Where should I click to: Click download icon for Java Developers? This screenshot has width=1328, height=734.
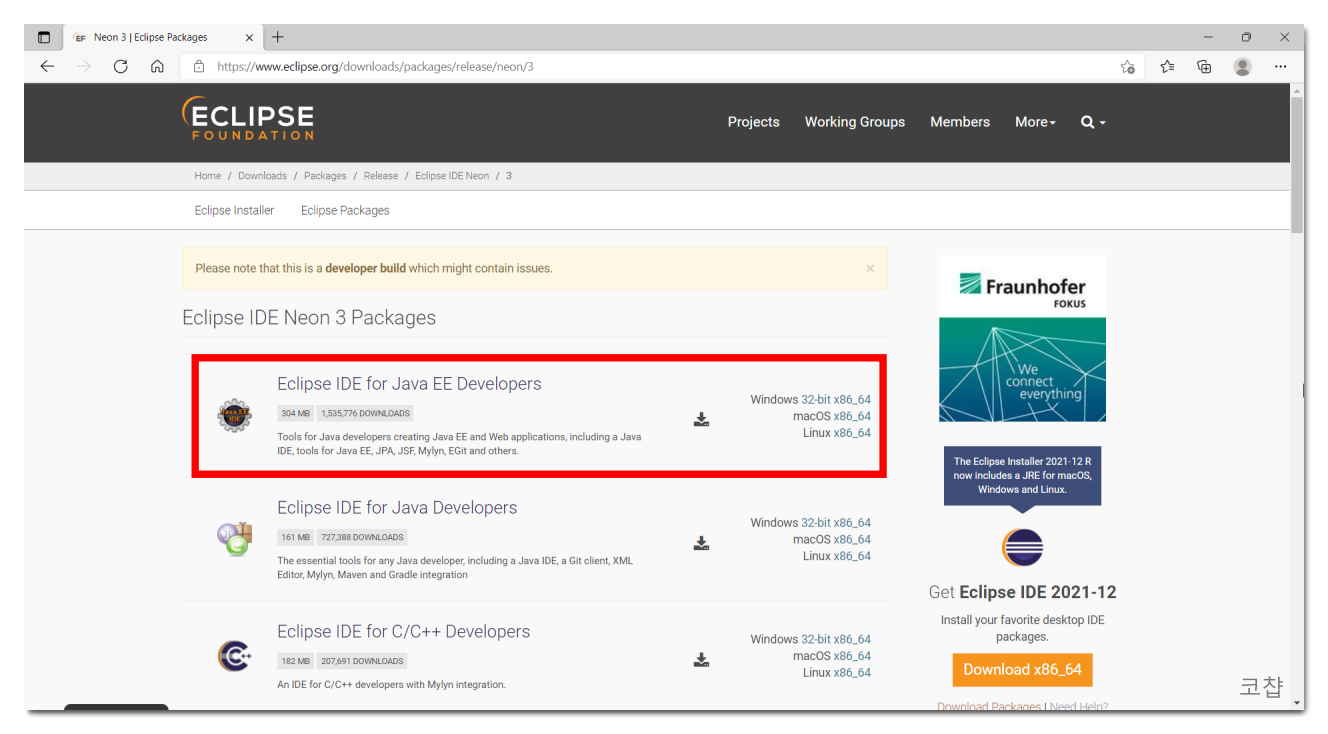click(x=702, y=543)
